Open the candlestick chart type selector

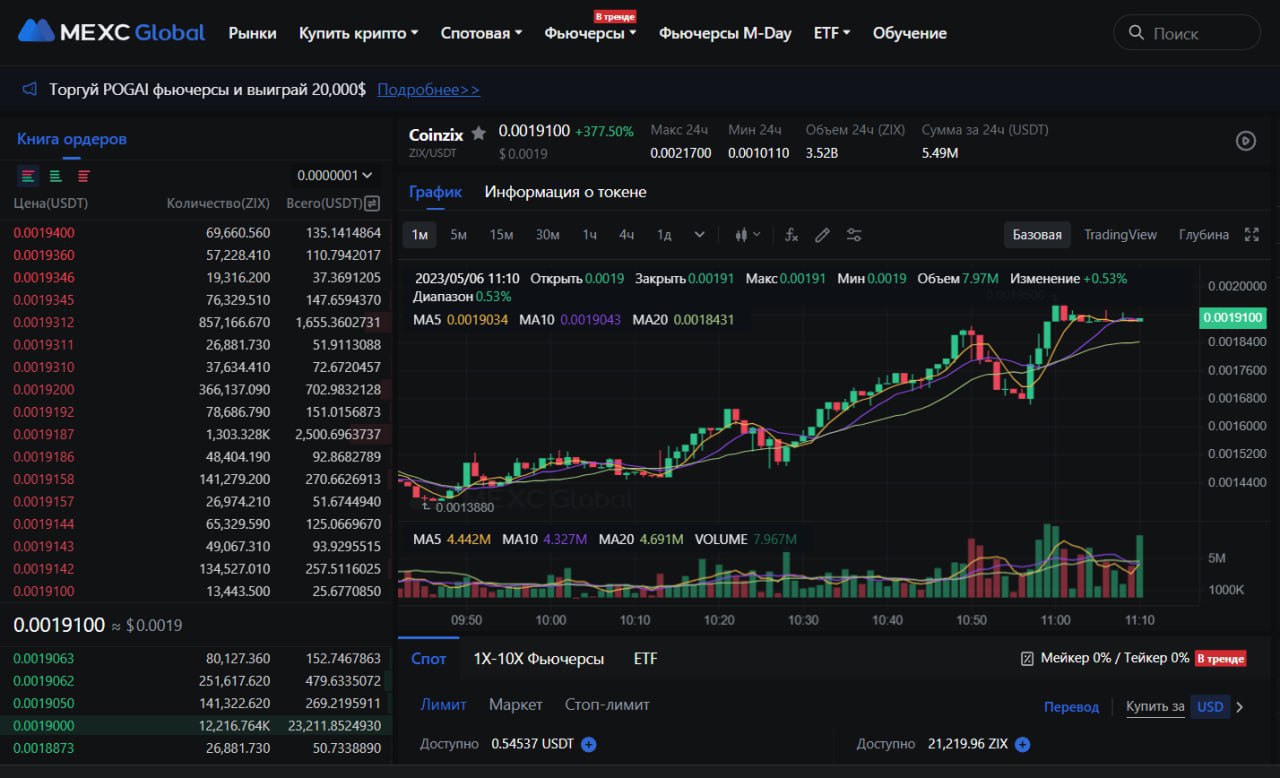tap(747, 235)
